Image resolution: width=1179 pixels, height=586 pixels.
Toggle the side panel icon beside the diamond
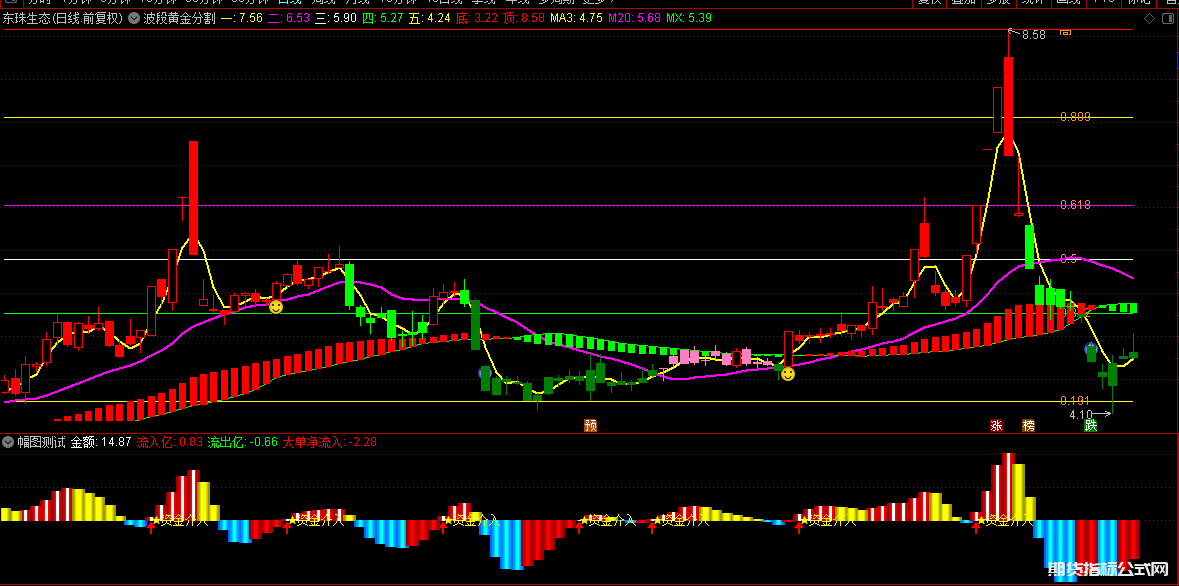(1168, 18)
